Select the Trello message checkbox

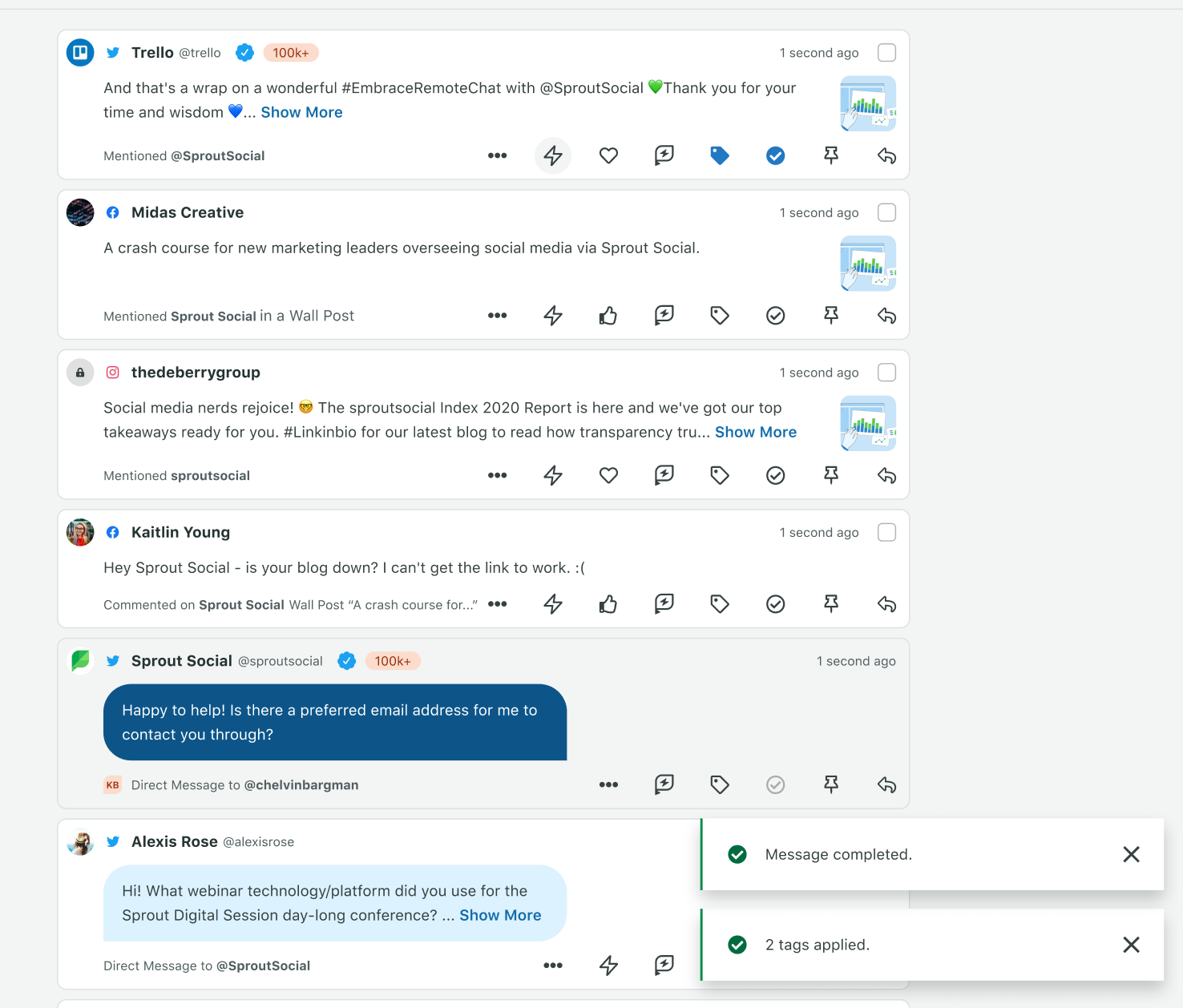[x=886, y=53]
